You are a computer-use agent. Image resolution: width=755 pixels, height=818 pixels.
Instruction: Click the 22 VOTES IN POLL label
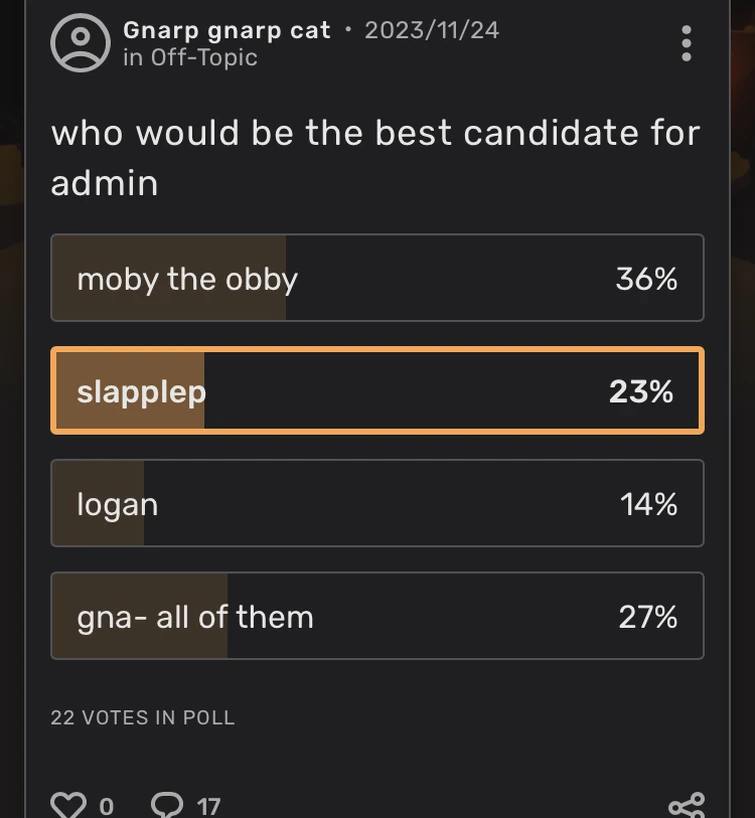click(x=143, y=717)
